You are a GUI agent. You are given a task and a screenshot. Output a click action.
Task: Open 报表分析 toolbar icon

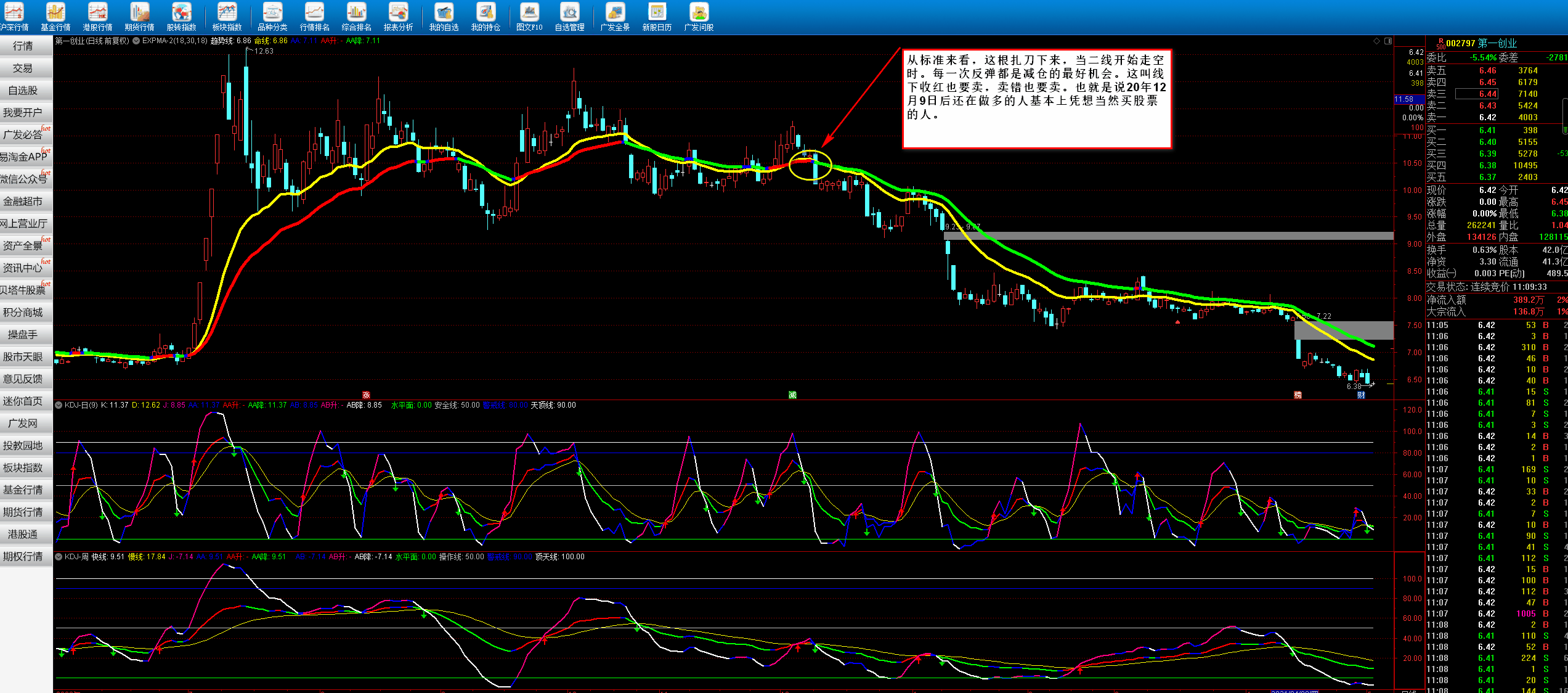(x=398, y=17)
